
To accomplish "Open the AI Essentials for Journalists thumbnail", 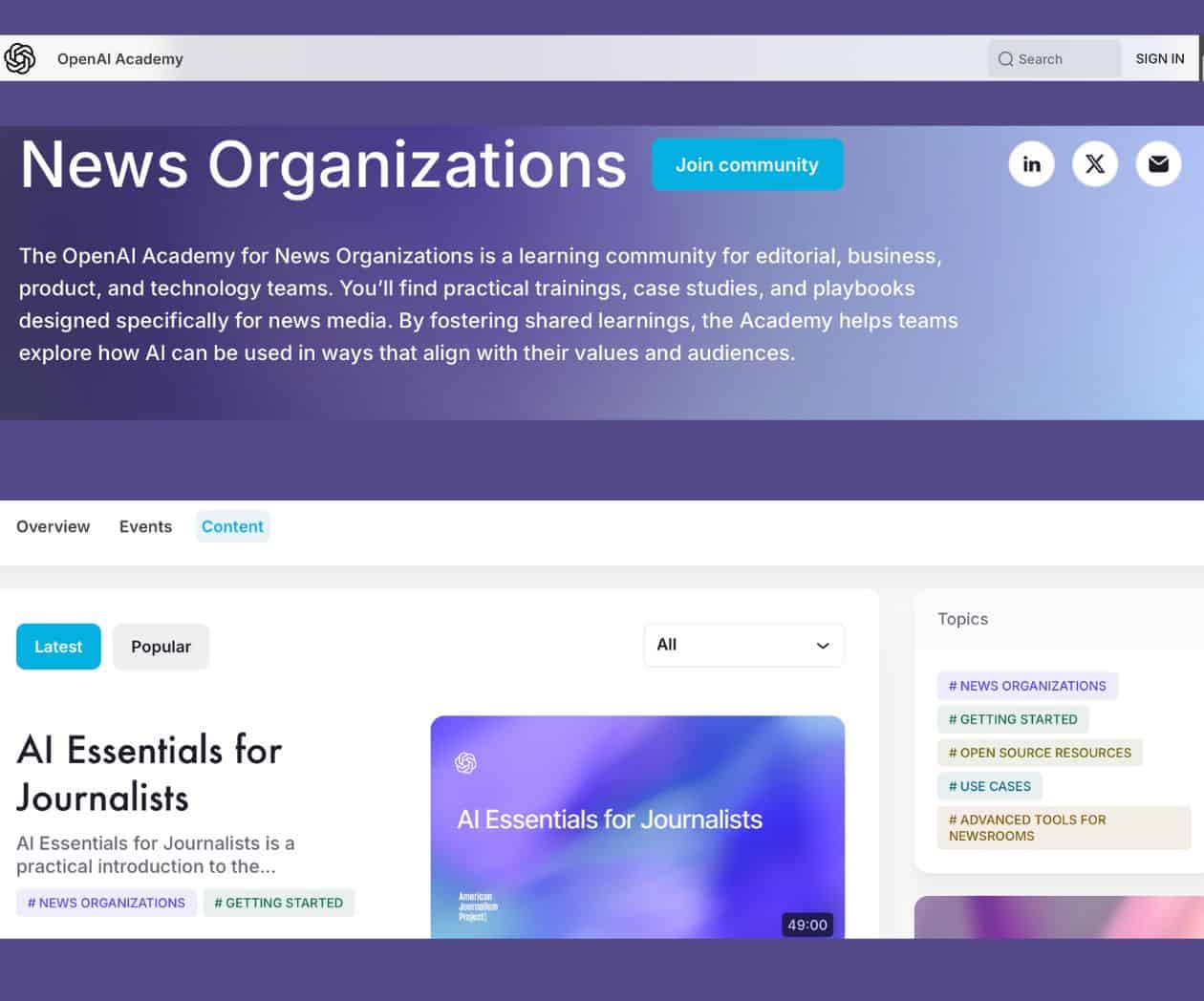I will [x=637, y=821].
